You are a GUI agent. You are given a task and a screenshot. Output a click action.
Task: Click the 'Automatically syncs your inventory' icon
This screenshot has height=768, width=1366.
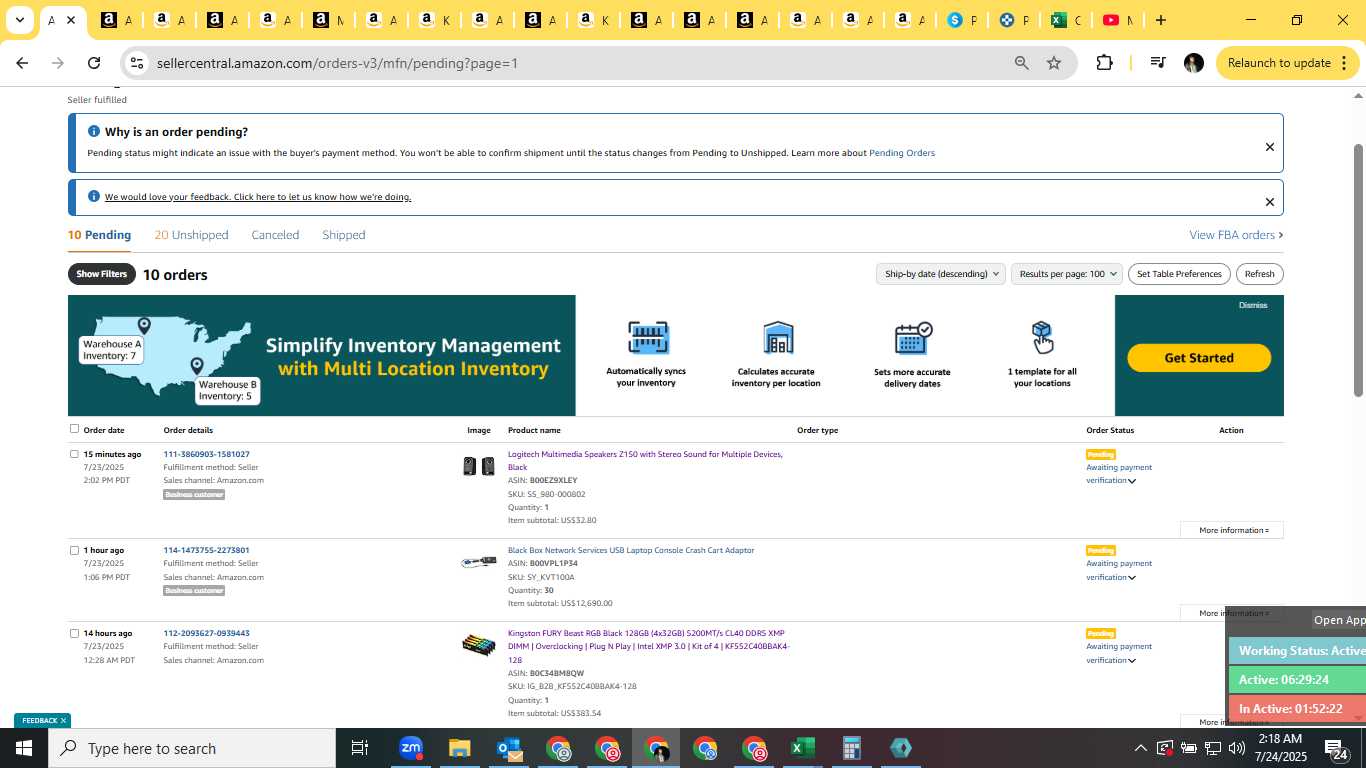[647, 338]
